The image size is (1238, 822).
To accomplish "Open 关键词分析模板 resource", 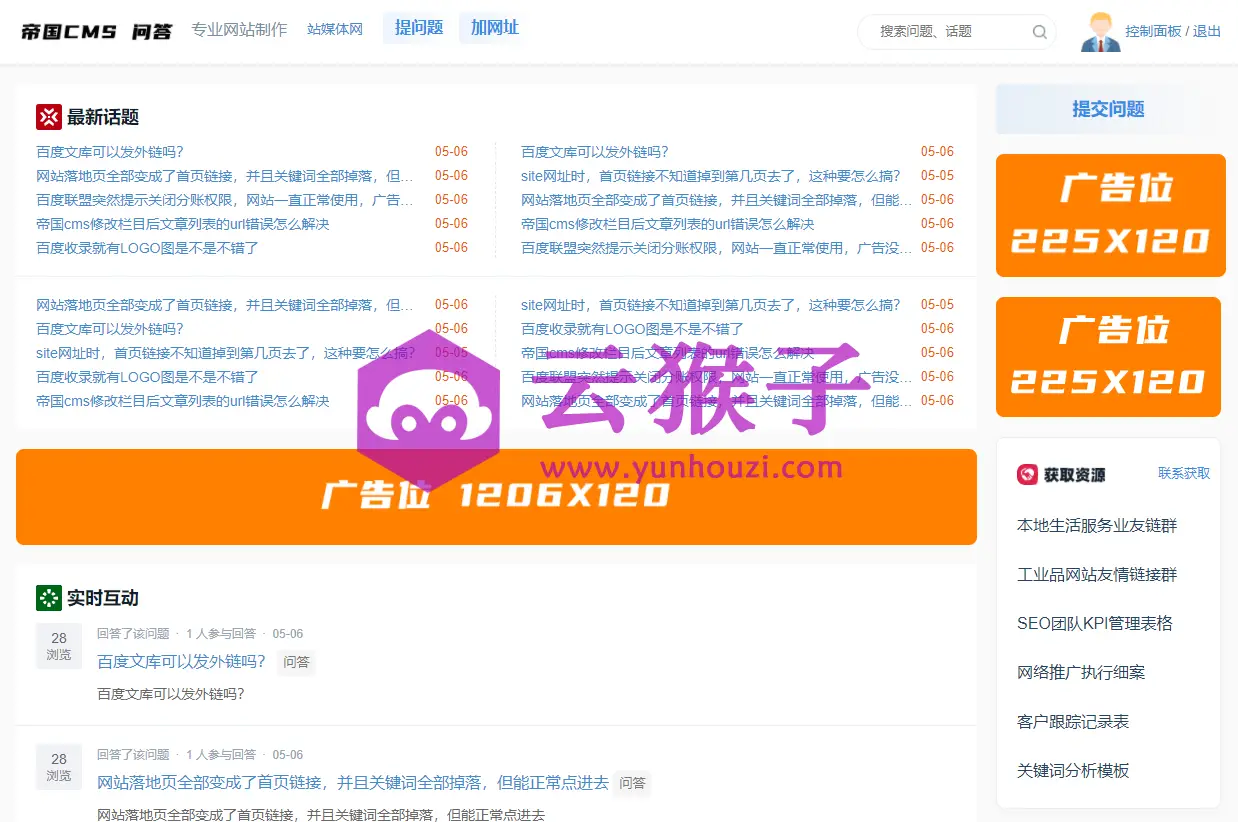I will (1073, 771).
